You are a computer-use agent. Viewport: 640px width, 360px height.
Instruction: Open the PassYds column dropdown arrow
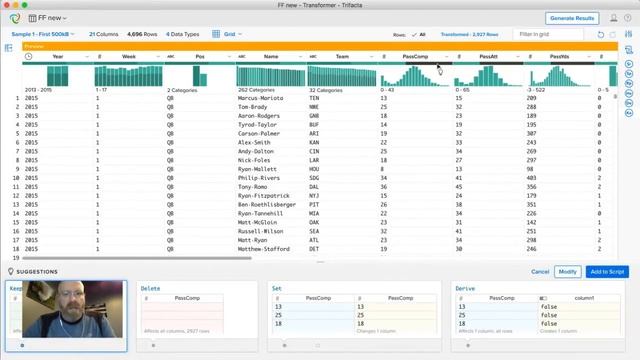589,57
